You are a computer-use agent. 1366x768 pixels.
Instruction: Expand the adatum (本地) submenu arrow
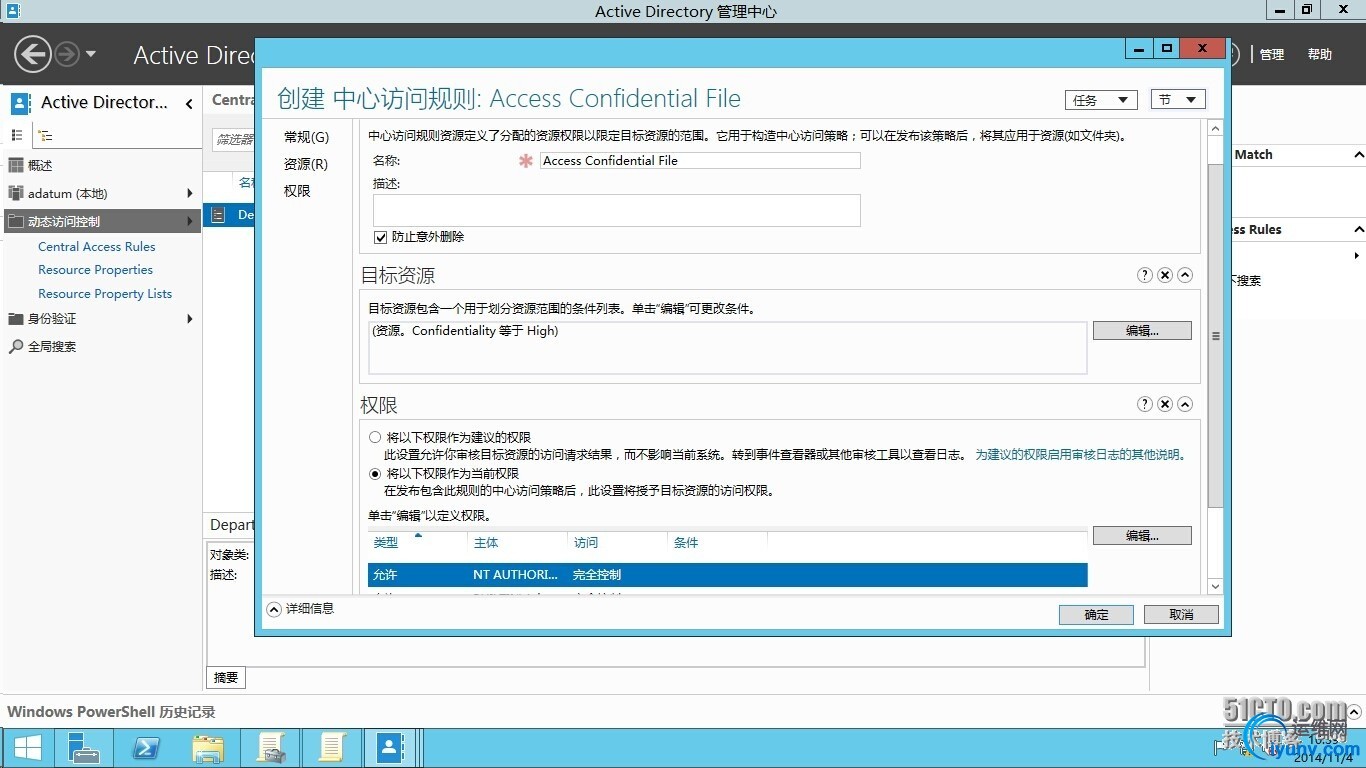click(189, 193)
